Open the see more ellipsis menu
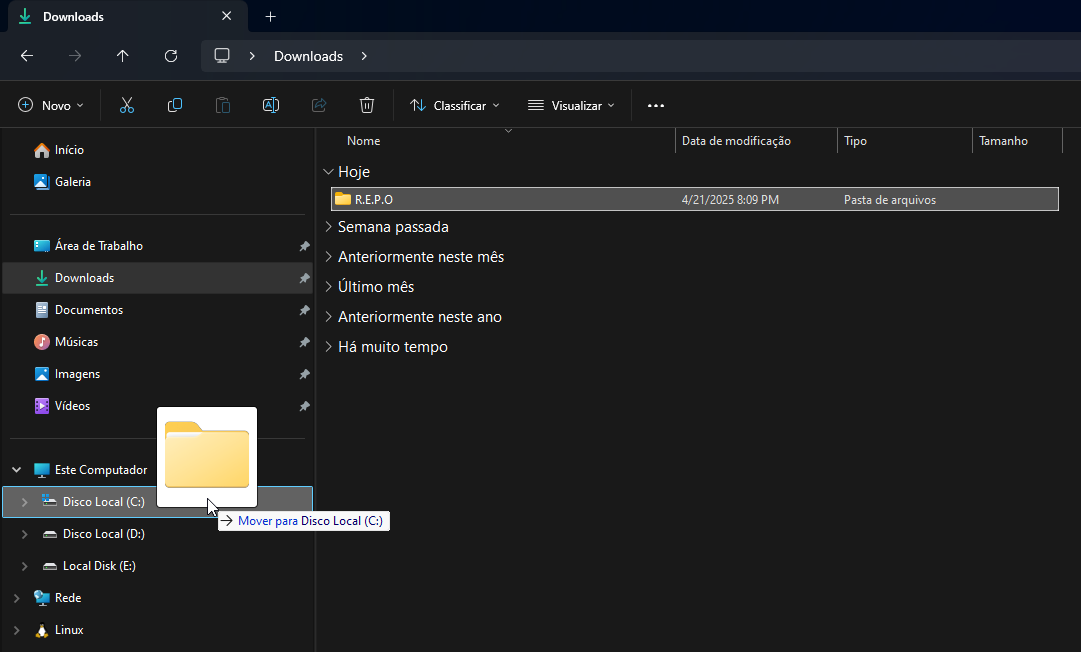Screen dimensions: 1081x652 coord(656,105)
